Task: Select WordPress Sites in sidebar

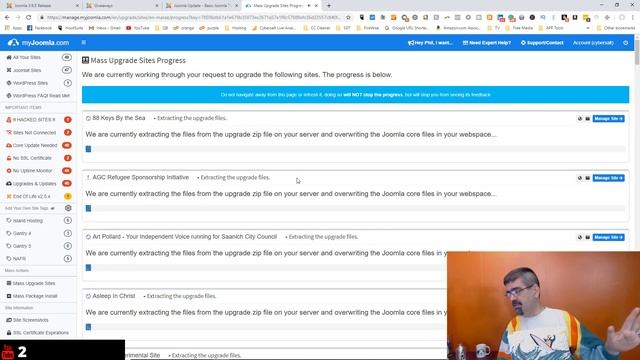Action: pyautogui.click(x=30, y=83)
